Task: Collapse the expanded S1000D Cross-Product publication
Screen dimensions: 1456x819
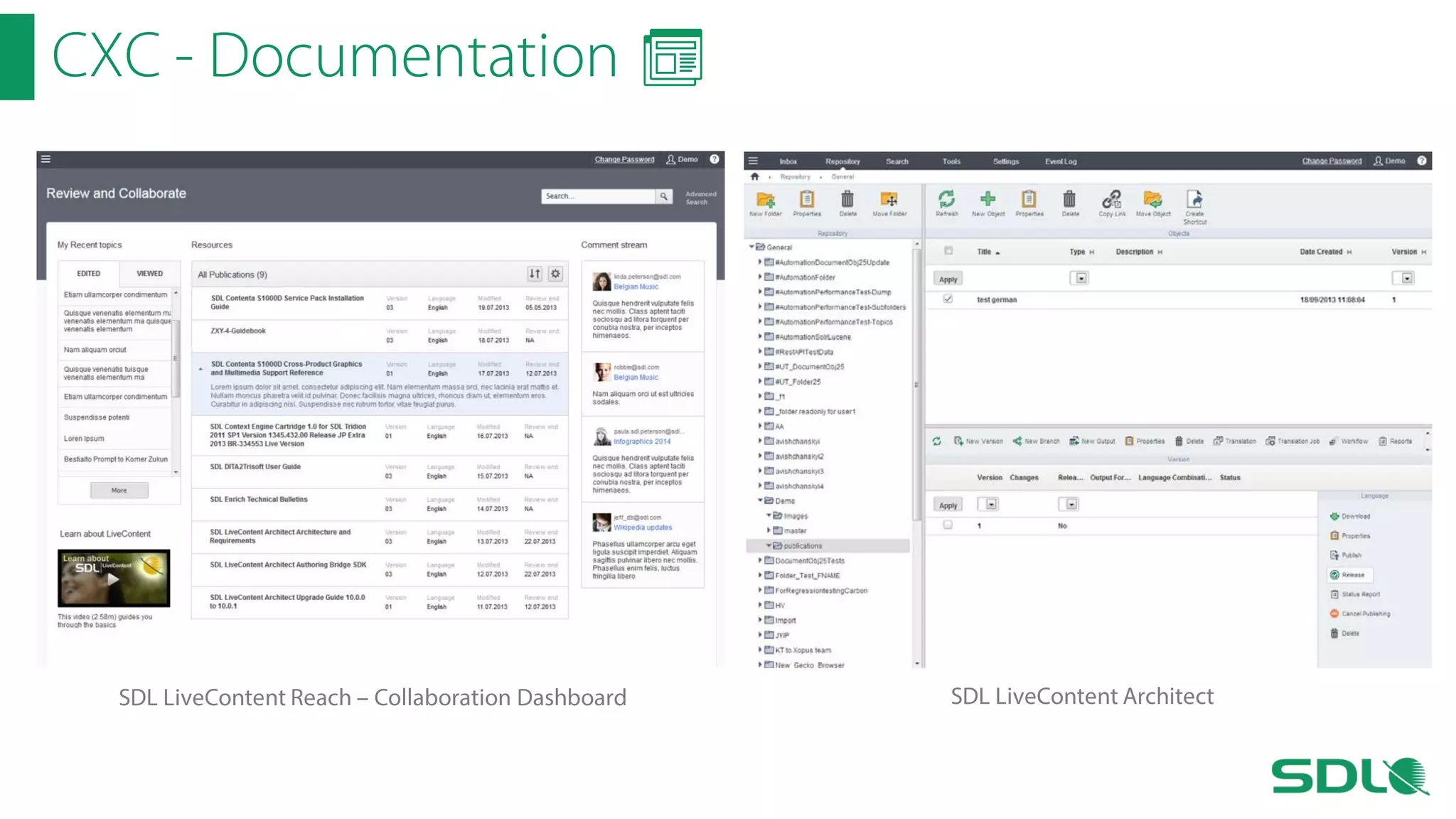Action: point(200,369)
